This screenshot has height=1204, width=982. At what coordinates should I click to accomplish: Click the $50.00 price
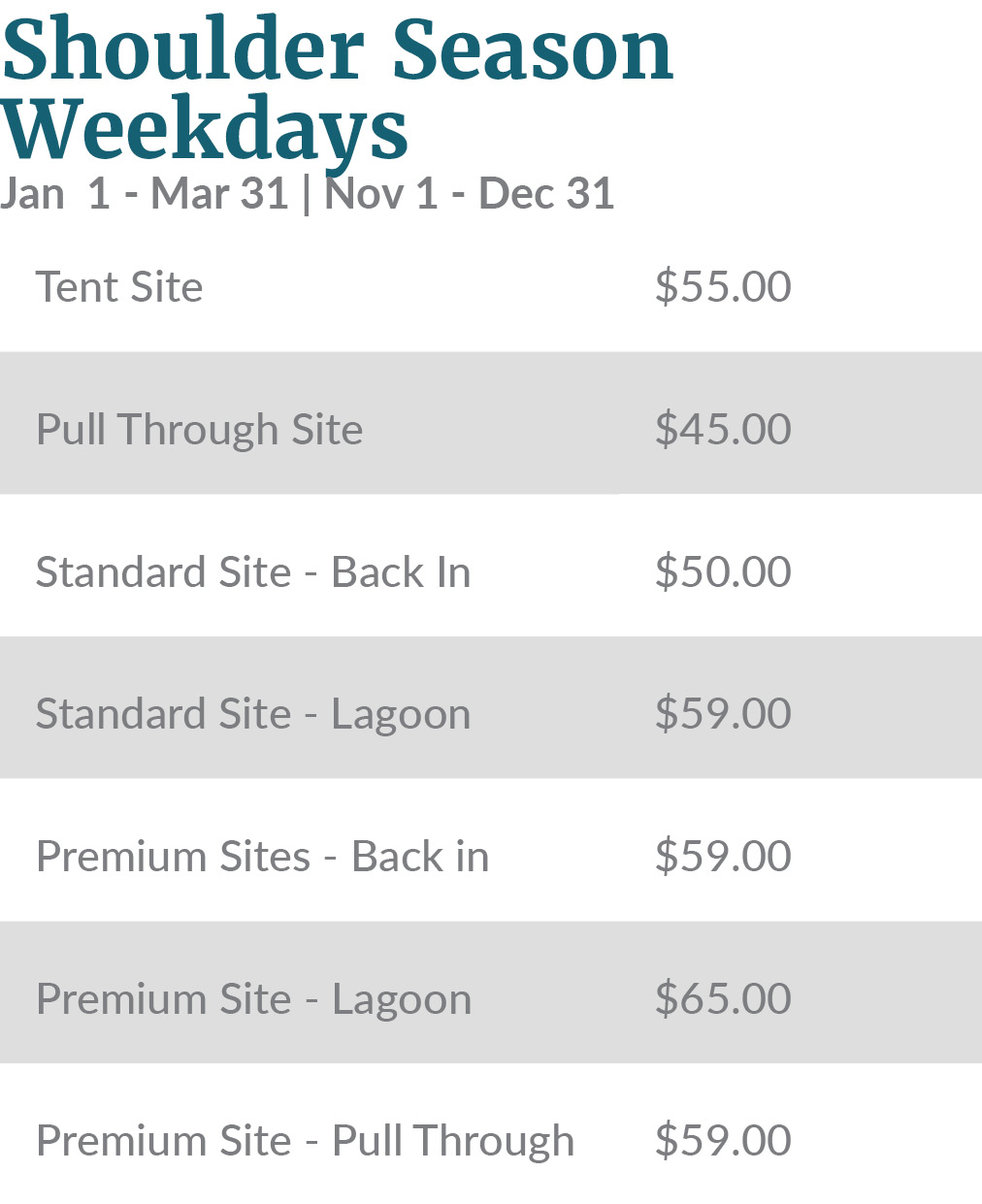point(723,571)
